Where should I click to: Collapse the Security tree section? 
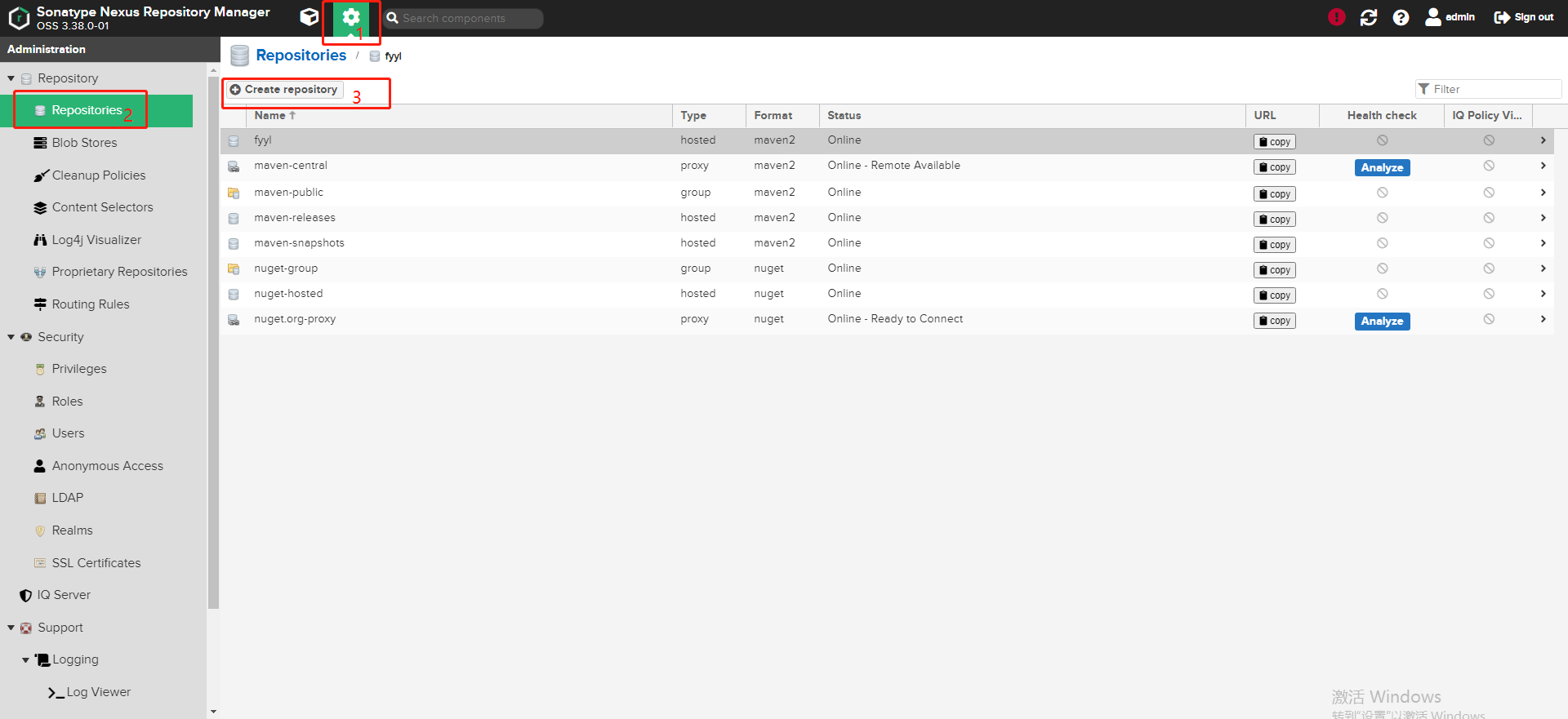click(11, 337)
